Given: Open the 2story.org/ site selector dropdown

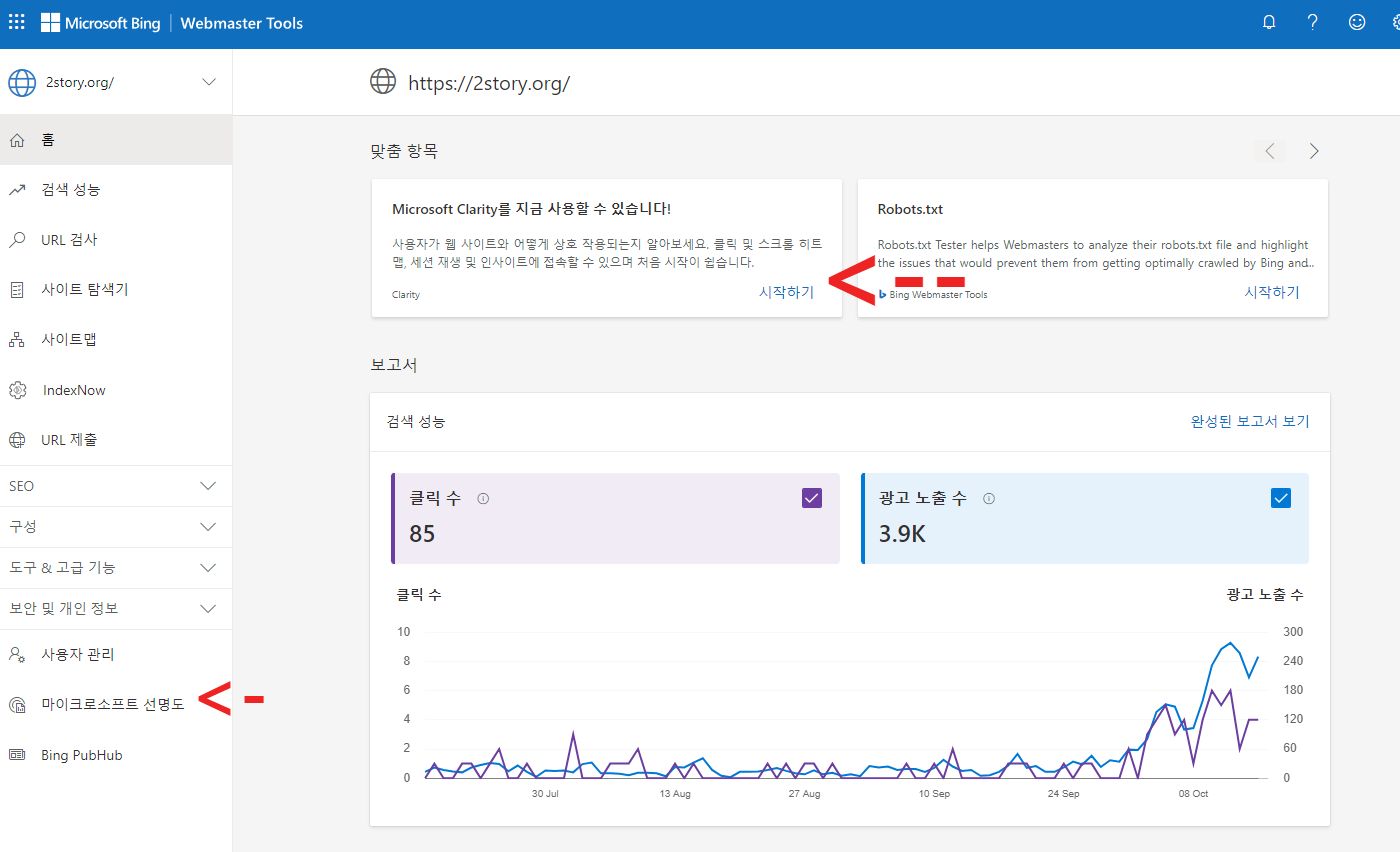Looking at the screenshot, I should pyautogui.click(x=116, y=82).
